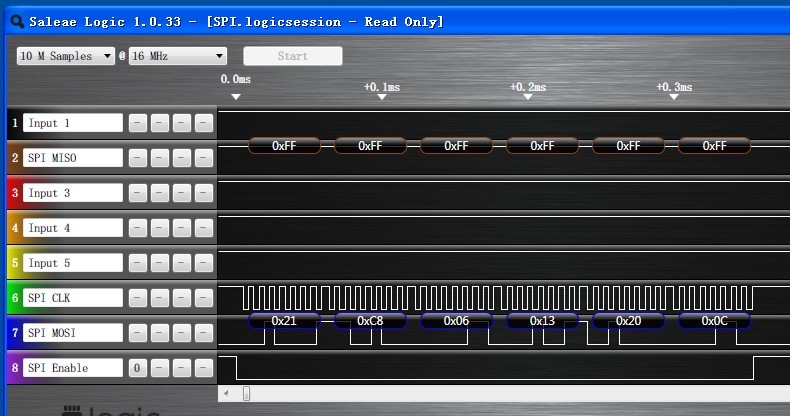This screenshot has height=416, width=790.
Task: Click third trigger button on Input 3 row
Action: [x=182, y=193]
